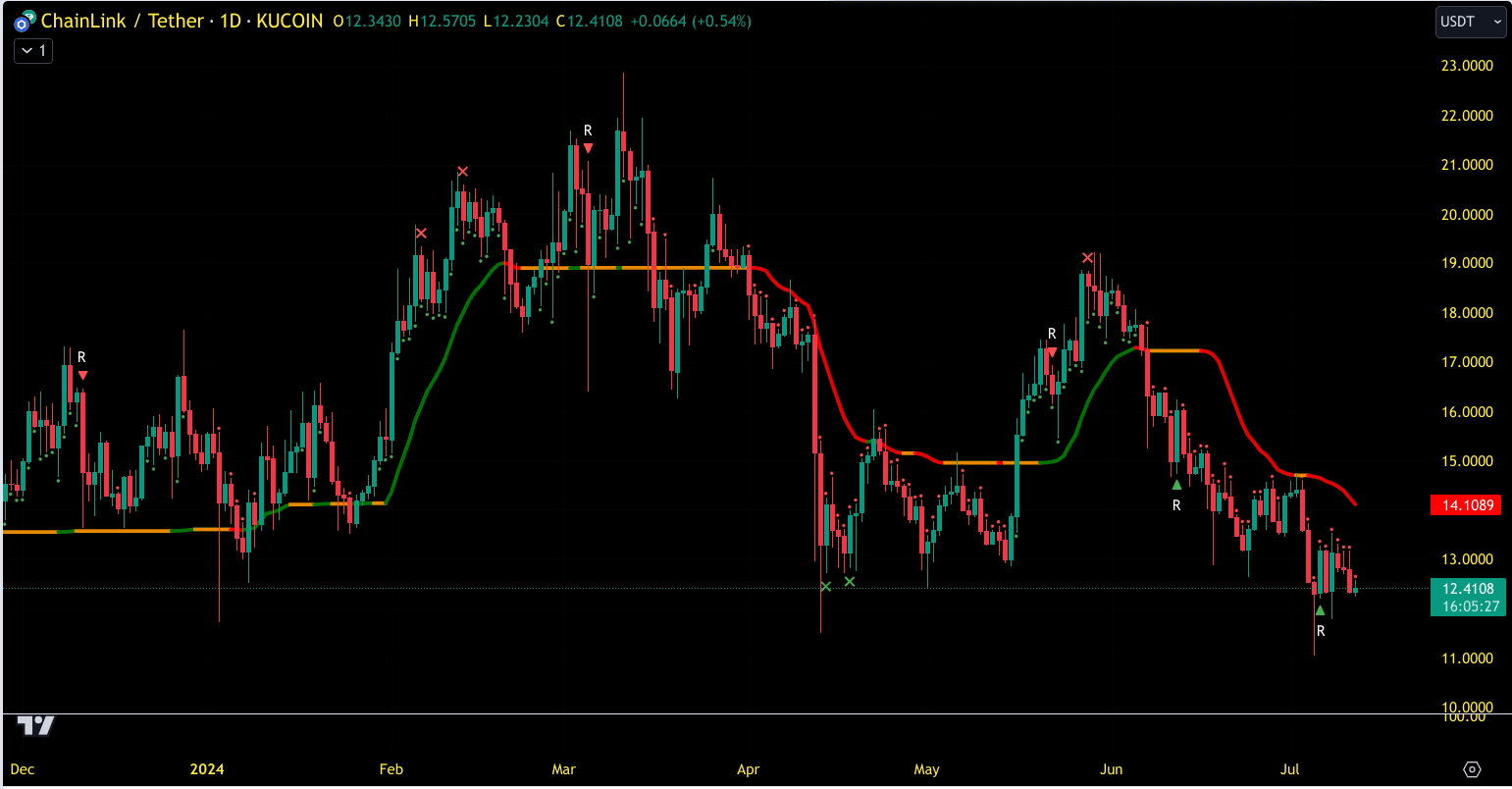Screen dimensions: 1512x789
Task: Click the red X marker in mid-February near 21.0000
Action: pos(462,172)
